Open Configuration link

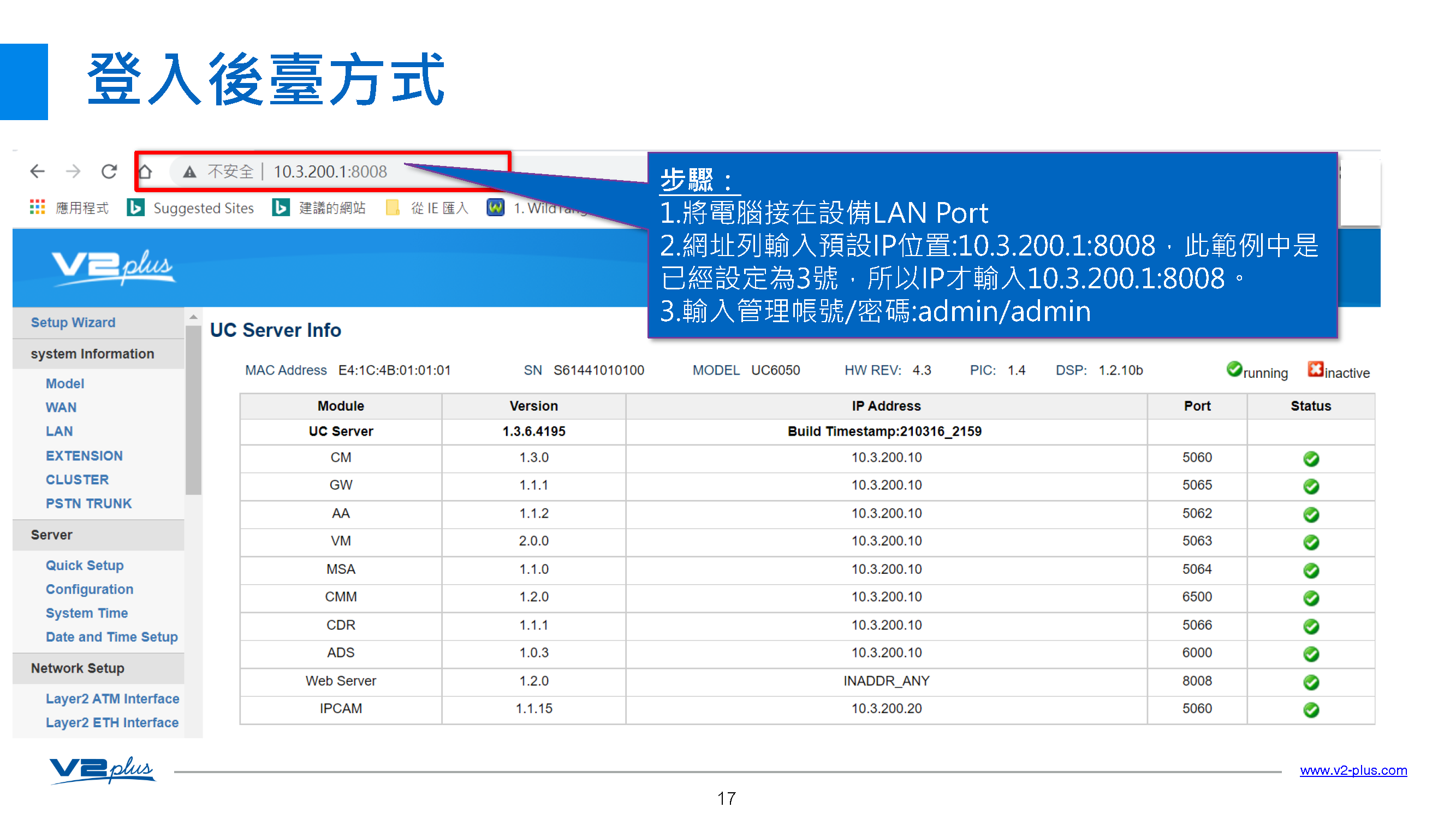[90, 589]
